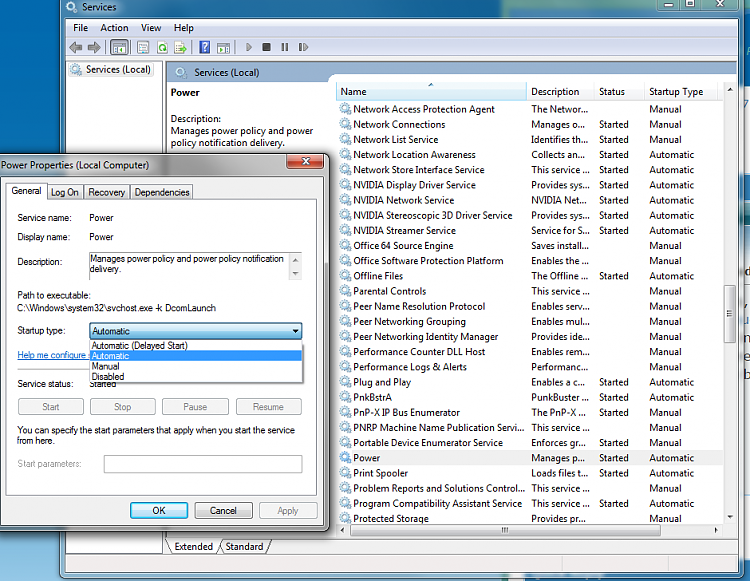Image resolution: width=750 pixels, height=581 pixels.
Task: Click the Stop Service square icon
Action: pyautogui.click(x=266, y=47)
